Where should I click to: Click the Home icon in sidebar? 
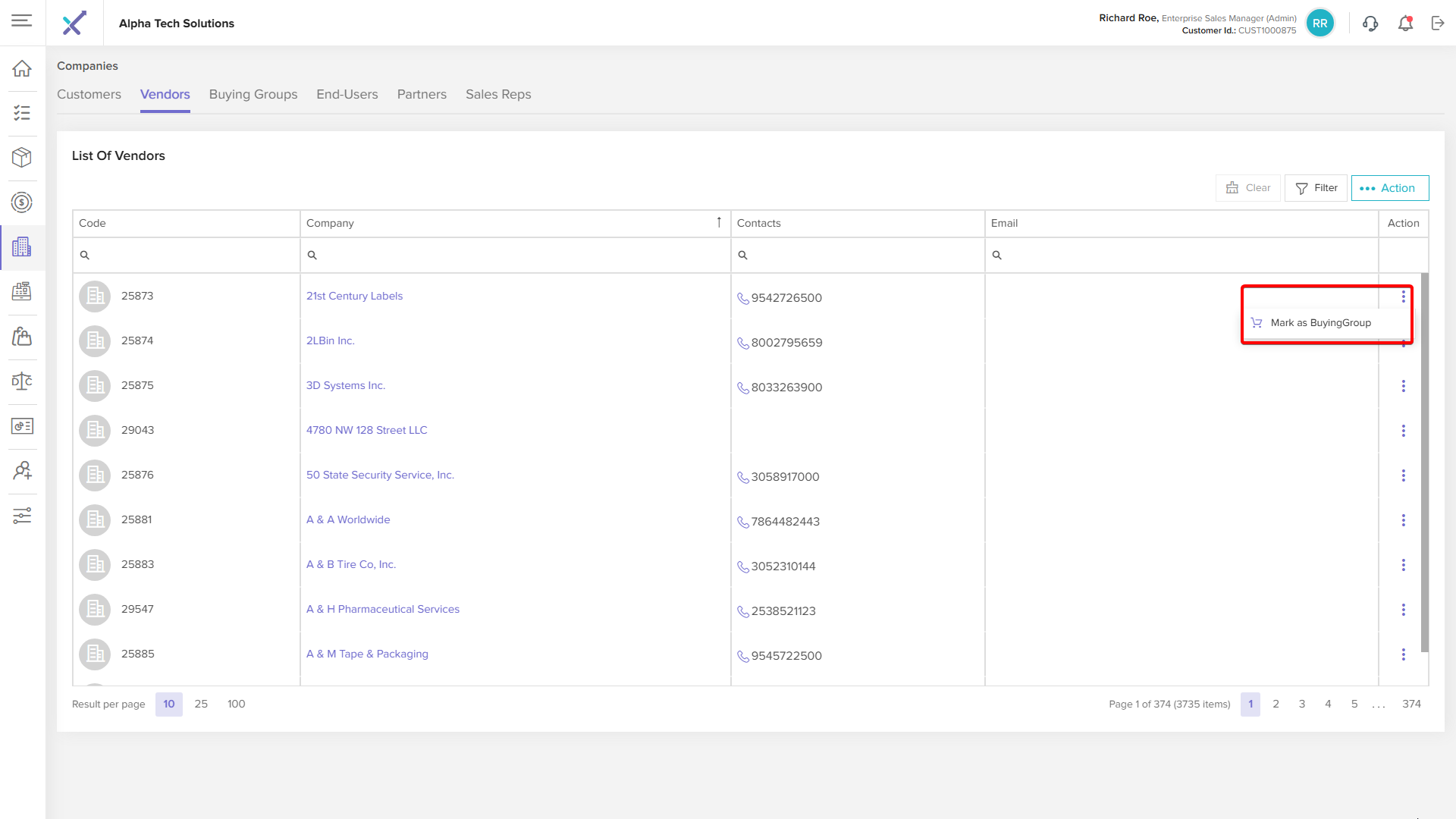click(22, 68)
